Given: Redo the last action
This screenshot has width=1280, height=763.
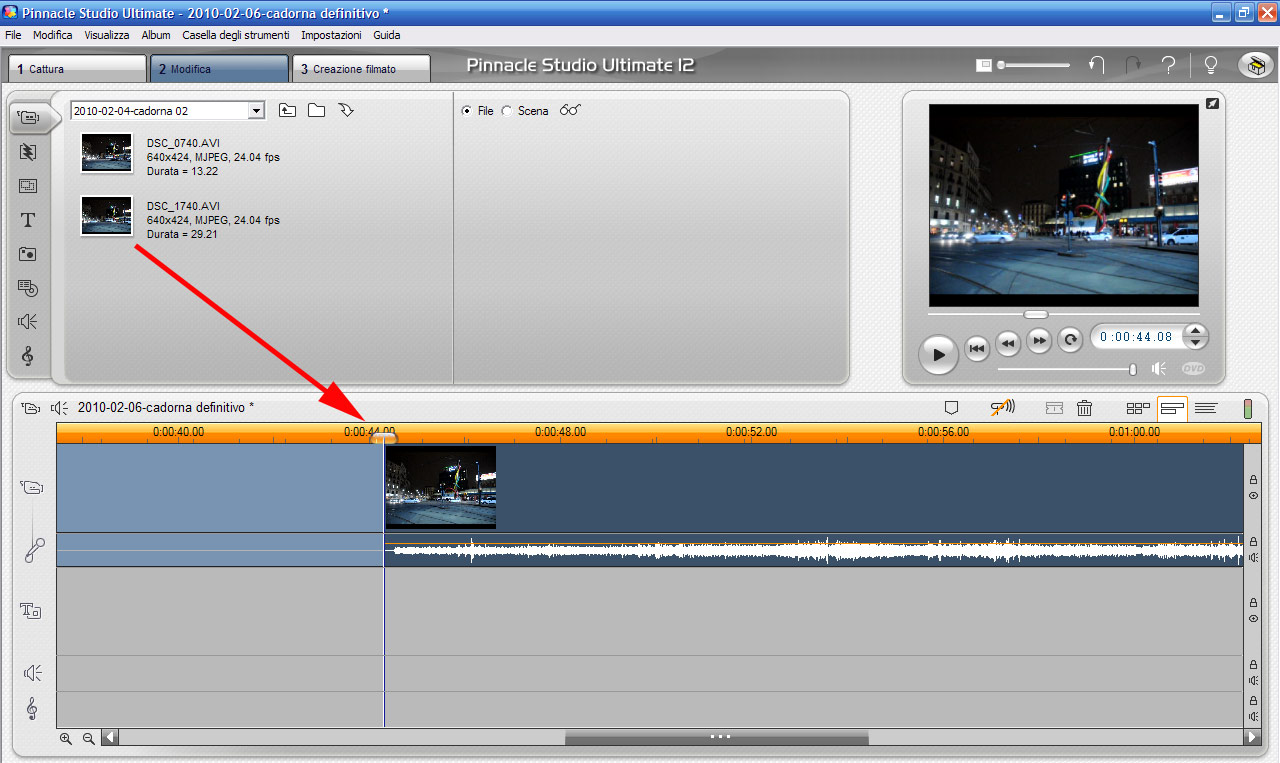Looking at the screenshot, I should pyautogui.click(x=1133, y=66).
